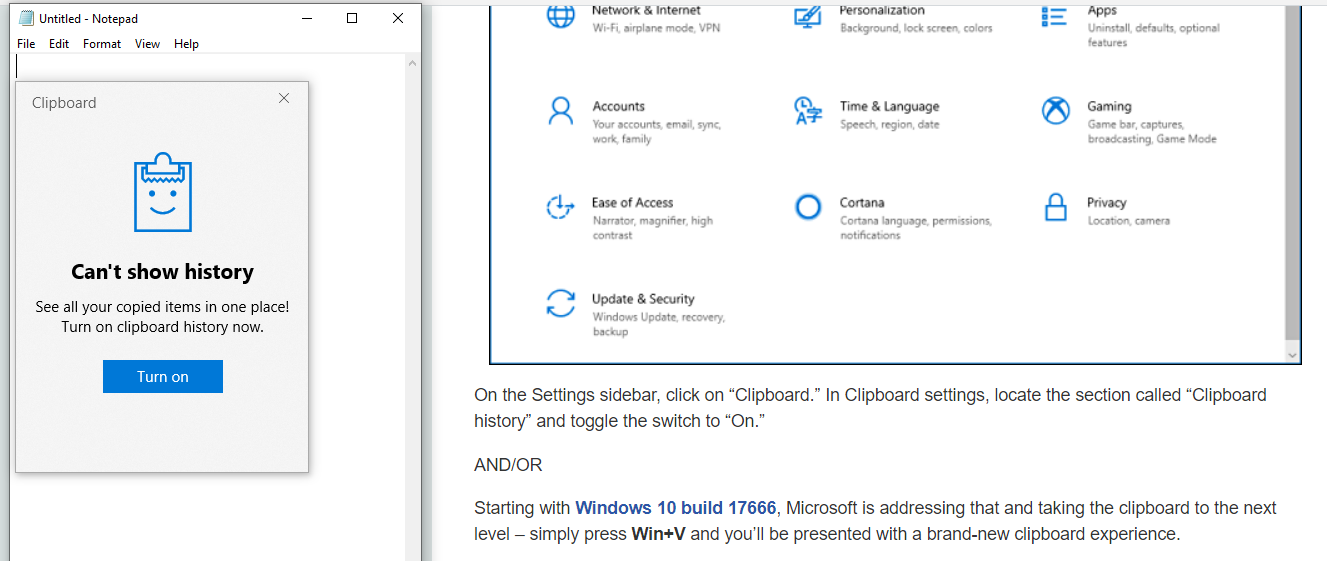
Task: Click in the Notepad text area's first line
Action: click(x=210, y=66)
